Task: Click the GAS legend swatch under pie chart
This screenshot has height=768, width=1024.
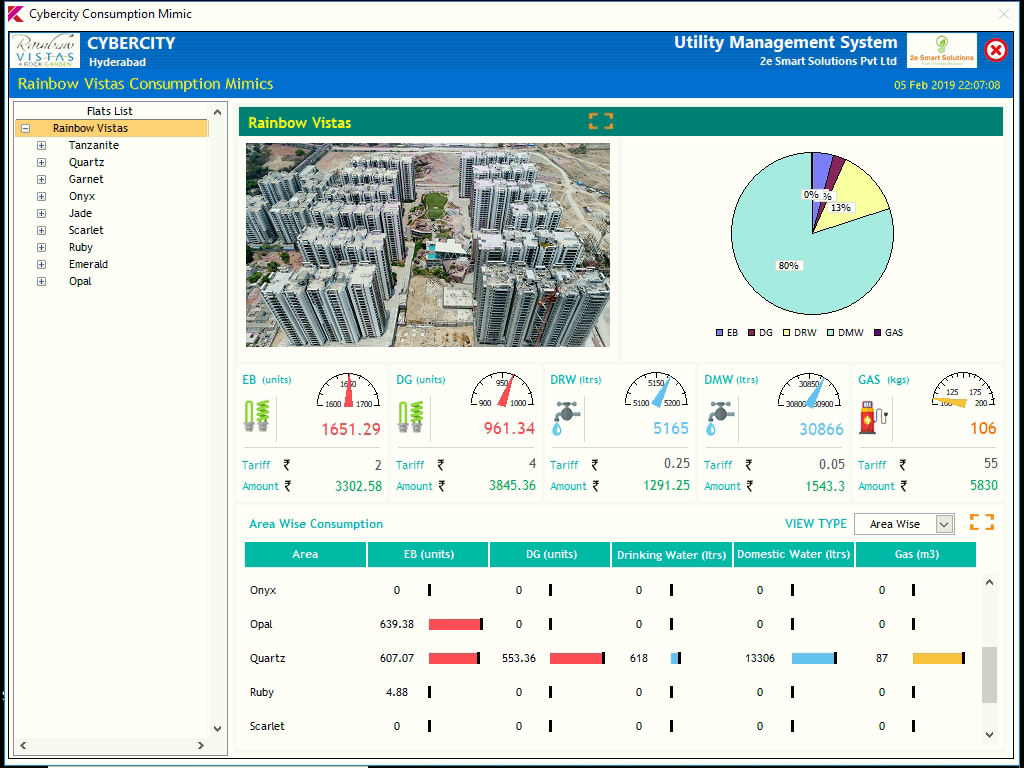Action: point(877,332)
